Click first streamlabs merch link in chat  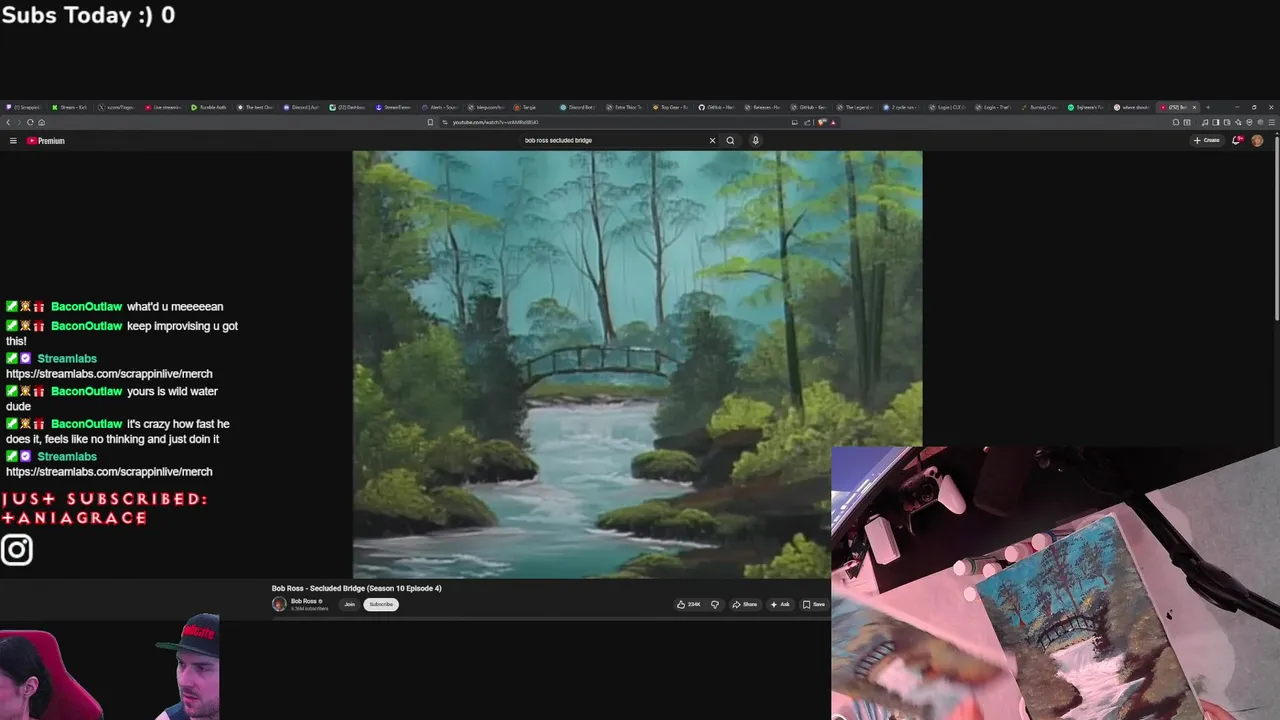tap(109, 374)
